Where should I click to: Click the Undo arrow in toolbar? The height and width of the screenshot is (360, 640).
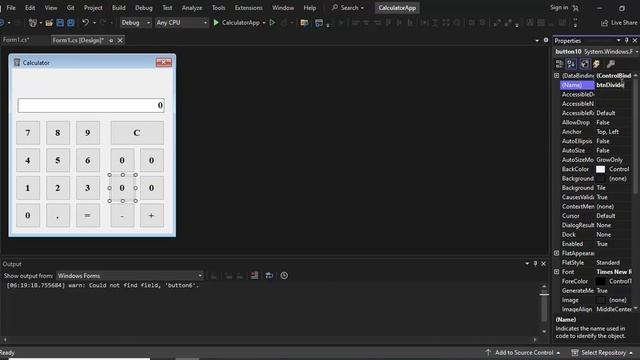85,23
